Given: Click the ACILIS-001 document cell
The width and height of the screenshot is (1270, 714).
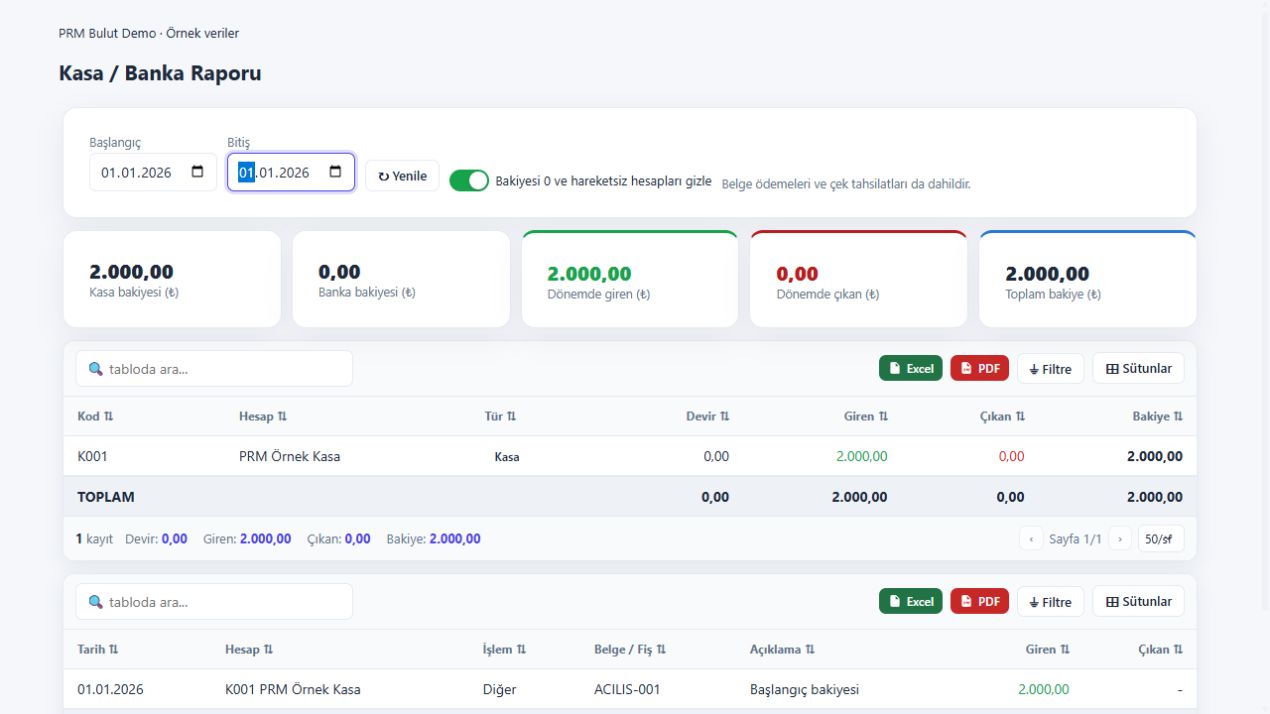Looking at the screenshot, I should point(627,689).
